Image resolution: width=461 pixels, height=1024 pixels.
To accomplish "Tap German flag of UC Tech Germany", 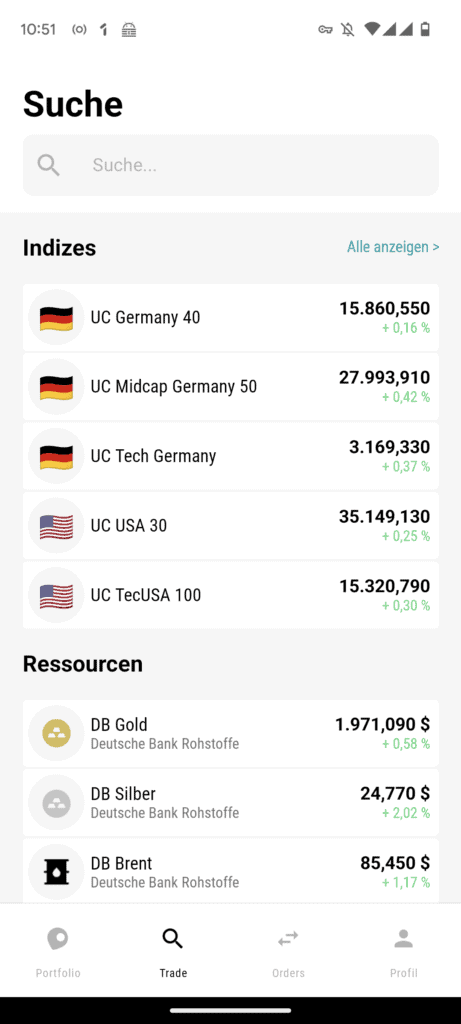I will (x=56, y=456).
